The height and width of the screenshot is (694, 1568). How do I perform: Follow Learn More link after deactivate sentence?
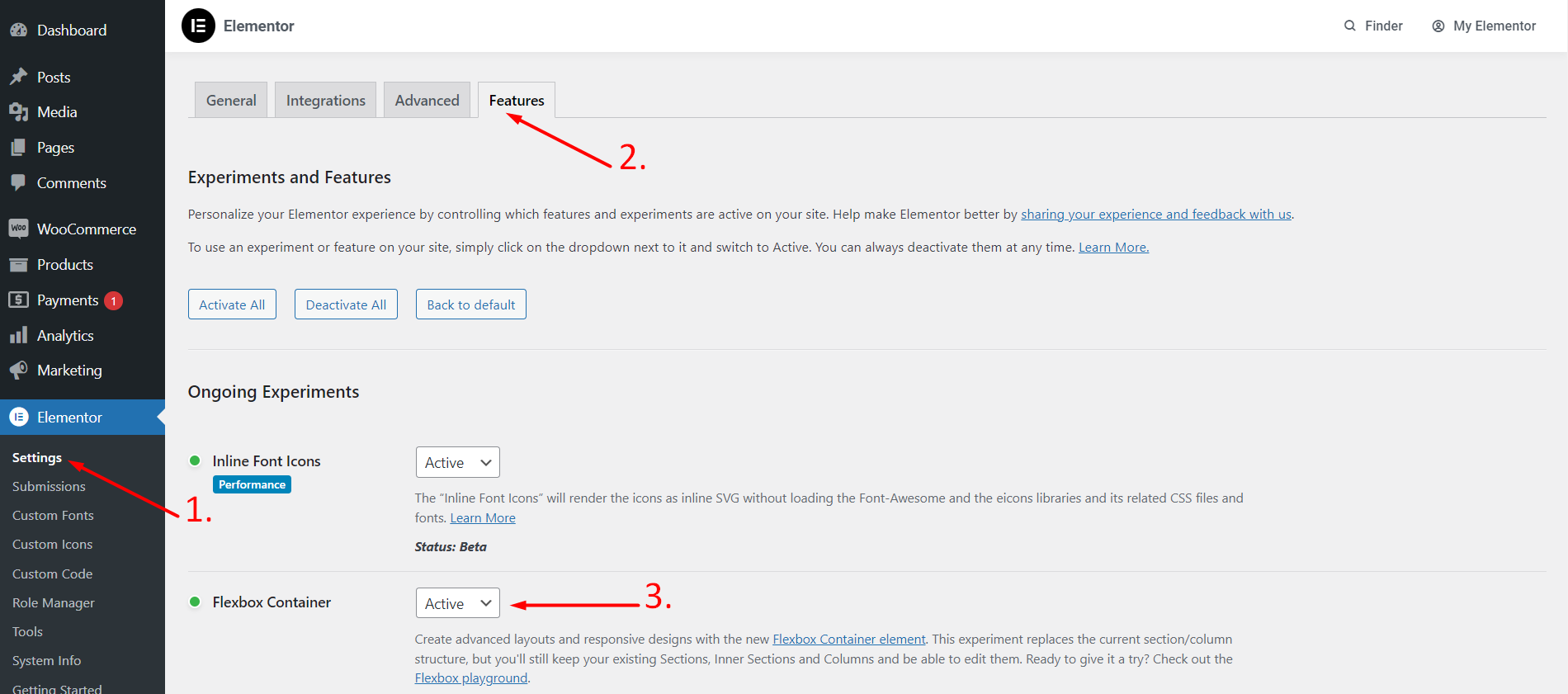click(x=1113, y=247)
